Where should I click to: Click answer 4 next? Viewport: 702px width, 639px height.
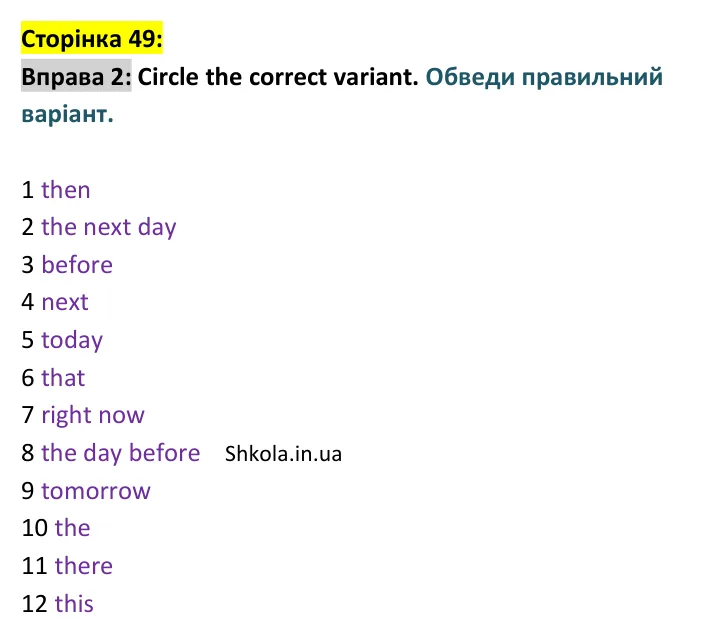click(x=65, y=302)
